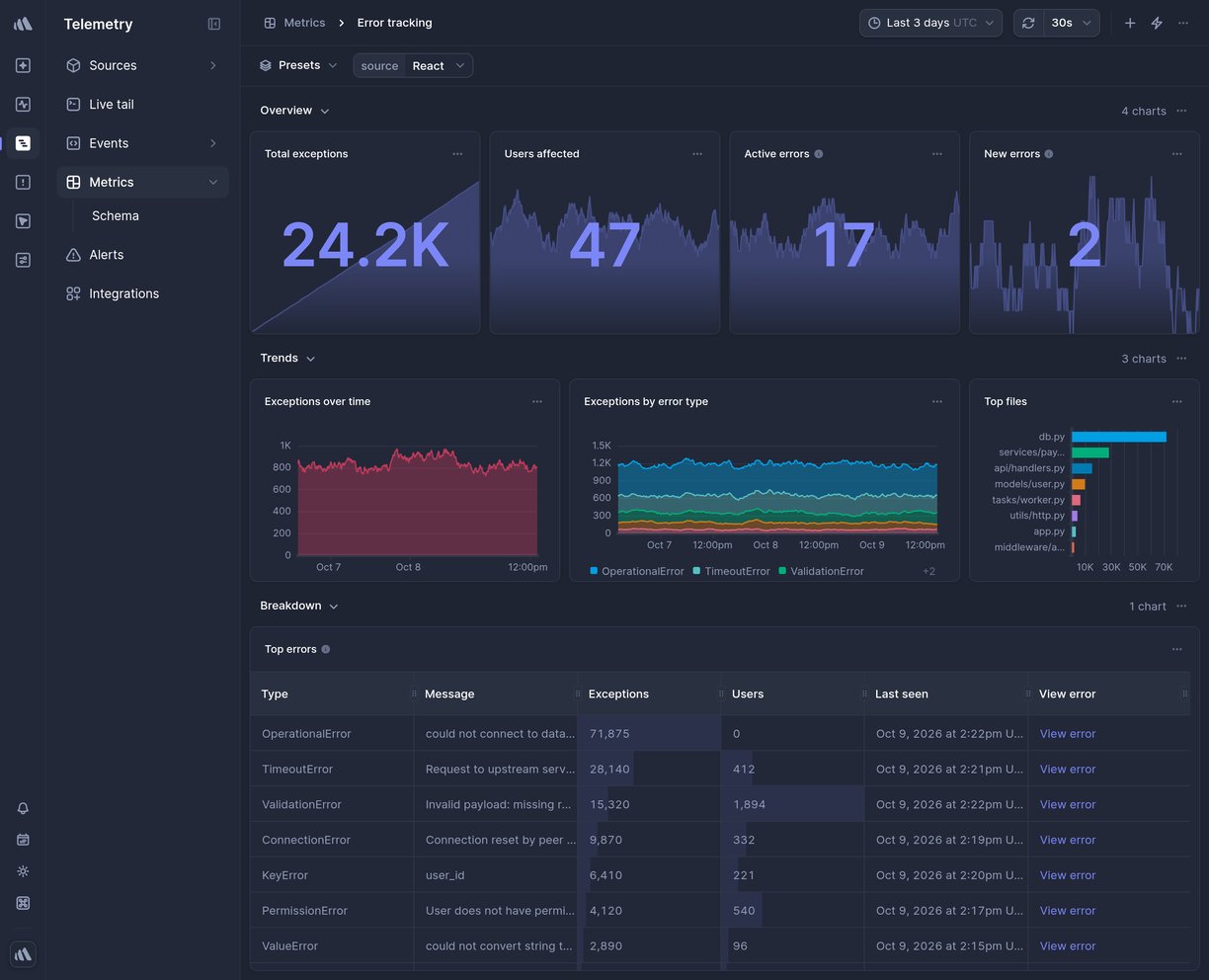Click the active Telemetry rail icon

pos(23,143)
